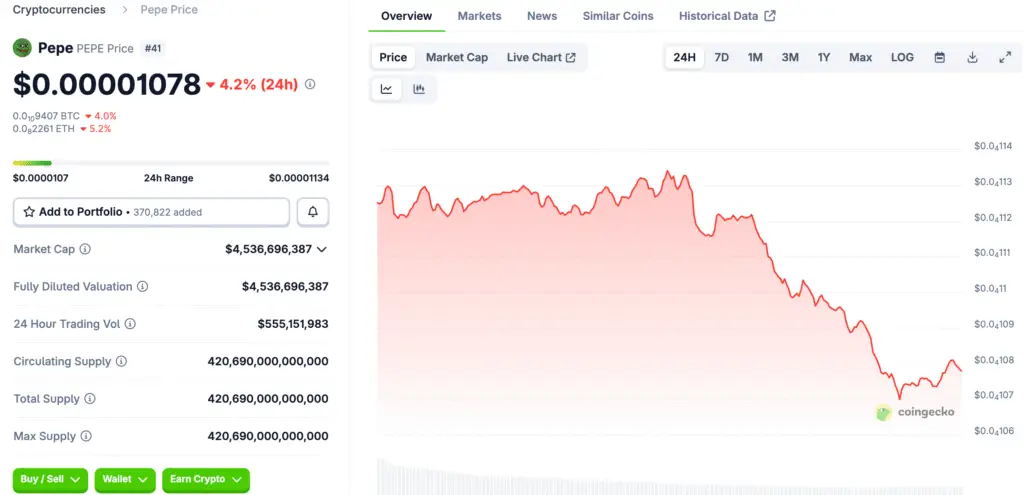Select the 7D time range
Screen dimensions: 1024x495
[722, 57]
